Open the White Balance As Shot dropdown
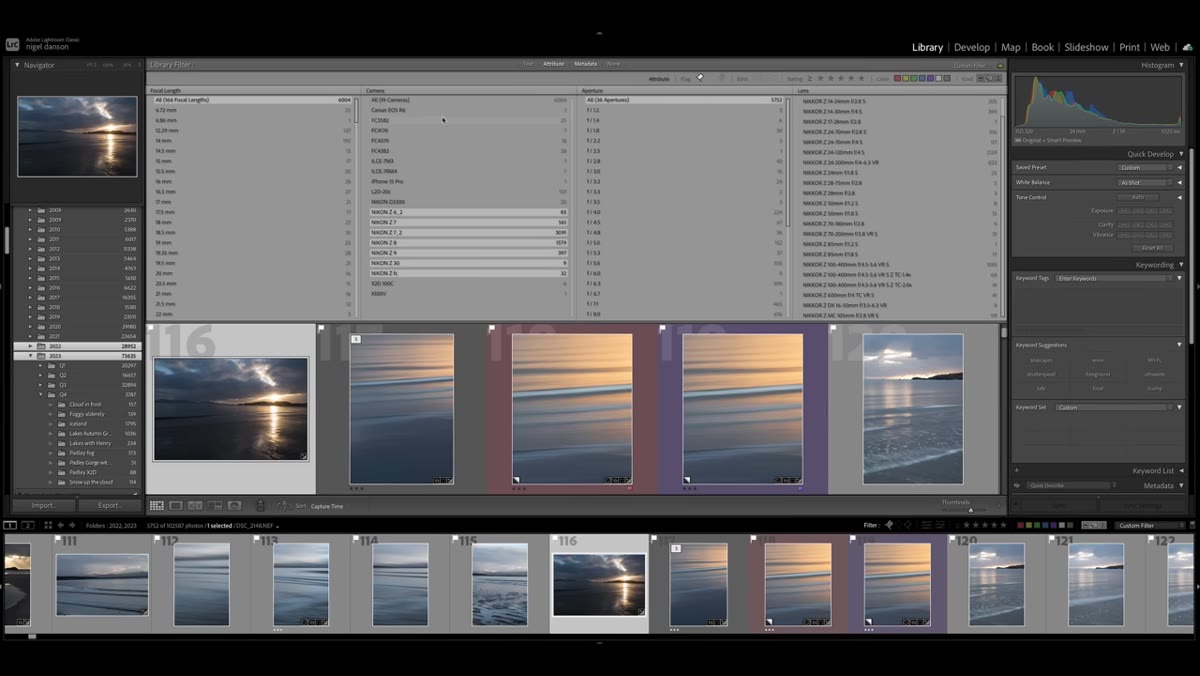Viewport: 1200px width, 676px height. click(1146, 182)
